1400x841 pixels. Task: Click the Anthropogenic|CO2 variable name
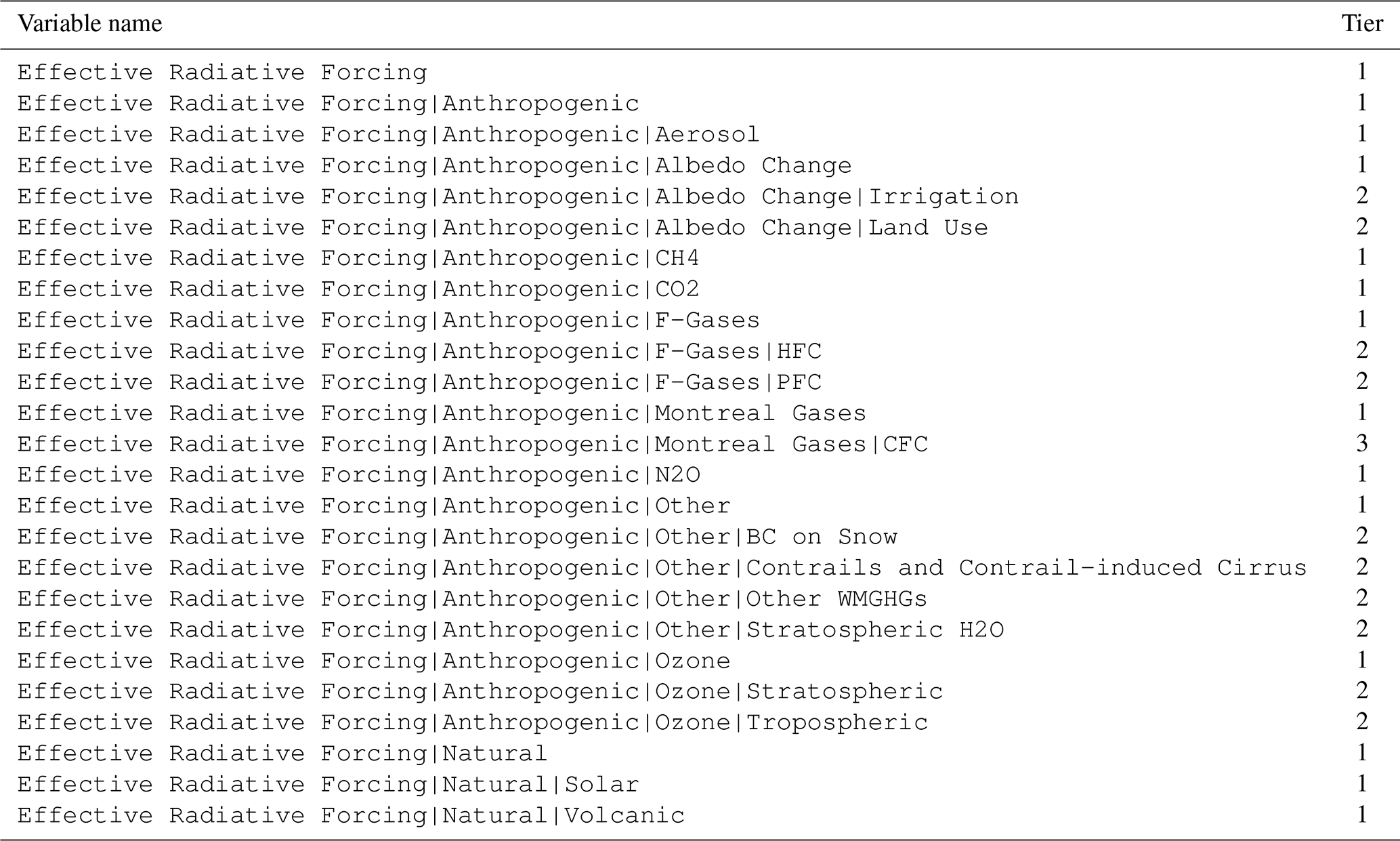click(358, 289)
